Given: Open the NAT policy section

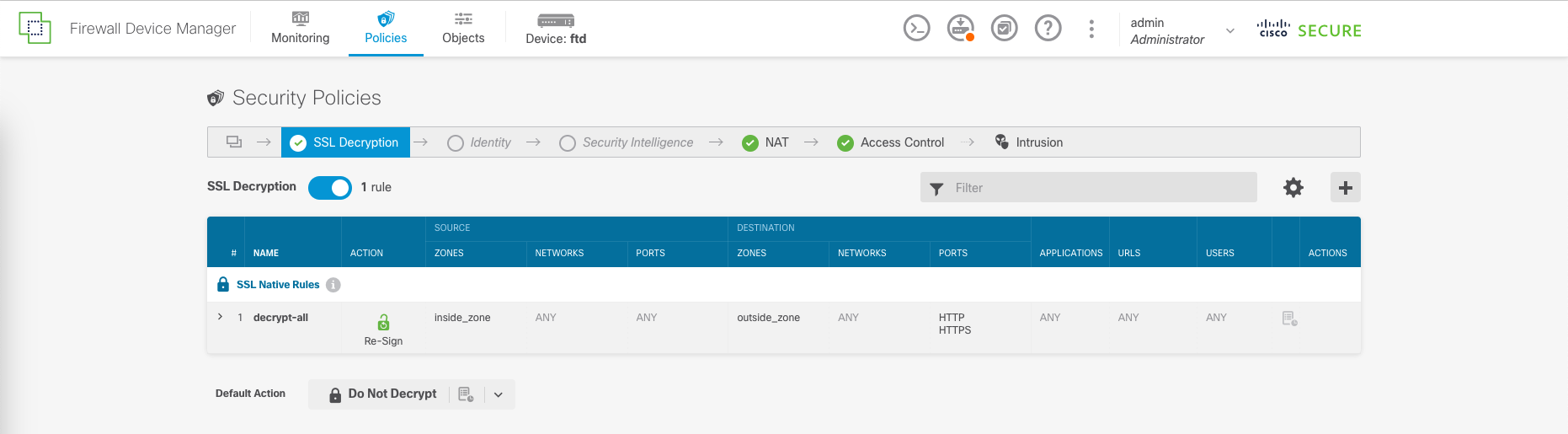Looking at the screenshot, I should (765, 142).
